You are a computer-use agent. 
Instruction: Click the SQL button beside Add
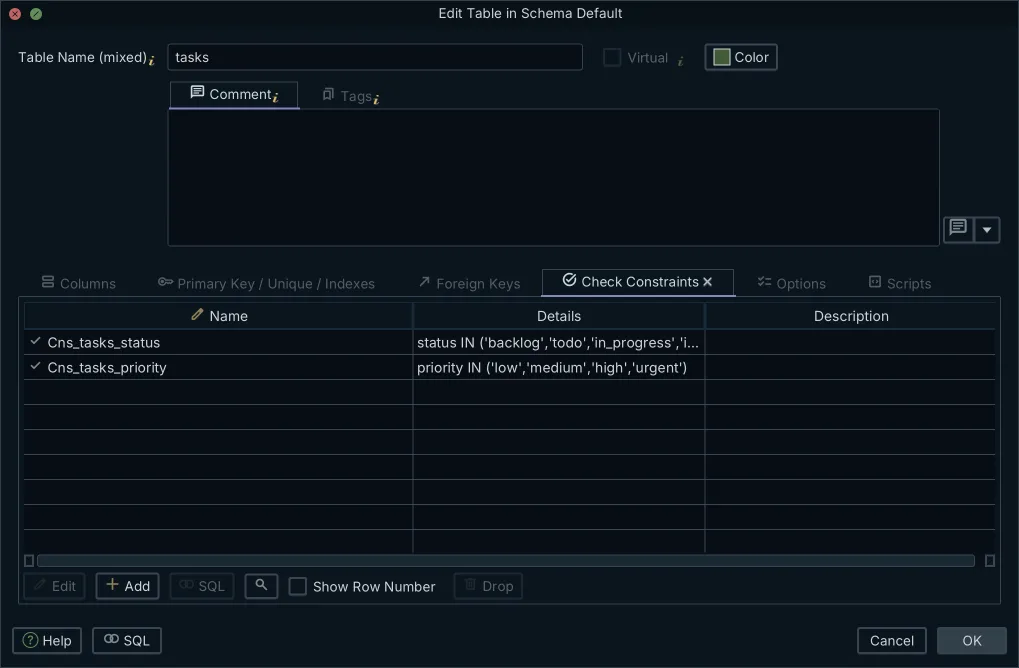click(202, 586)
